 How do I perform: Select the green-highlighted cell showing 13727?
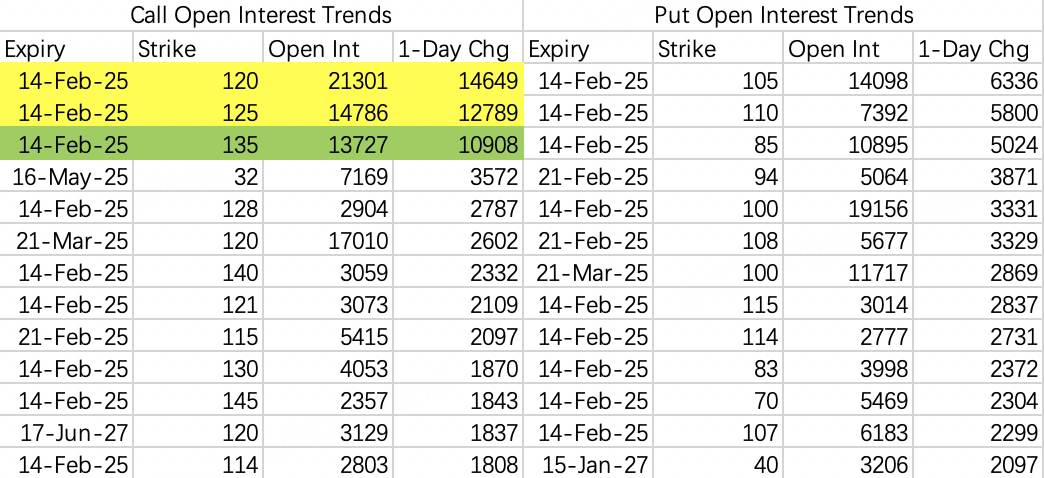pyautogui.click(x=326, y=145)
